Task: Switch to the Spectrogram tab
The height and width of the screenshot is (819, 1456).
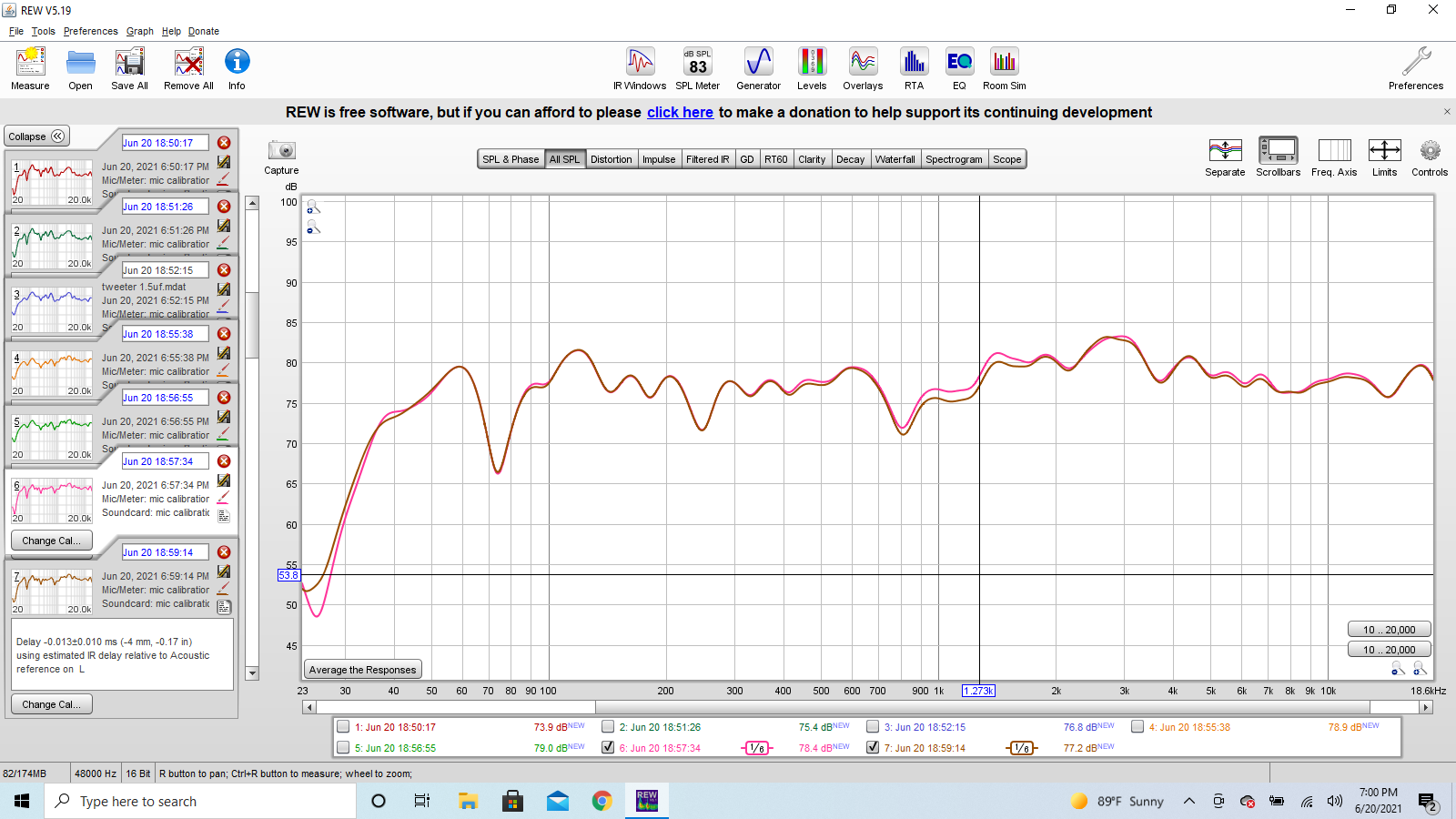Action: [x=954, y=159]
